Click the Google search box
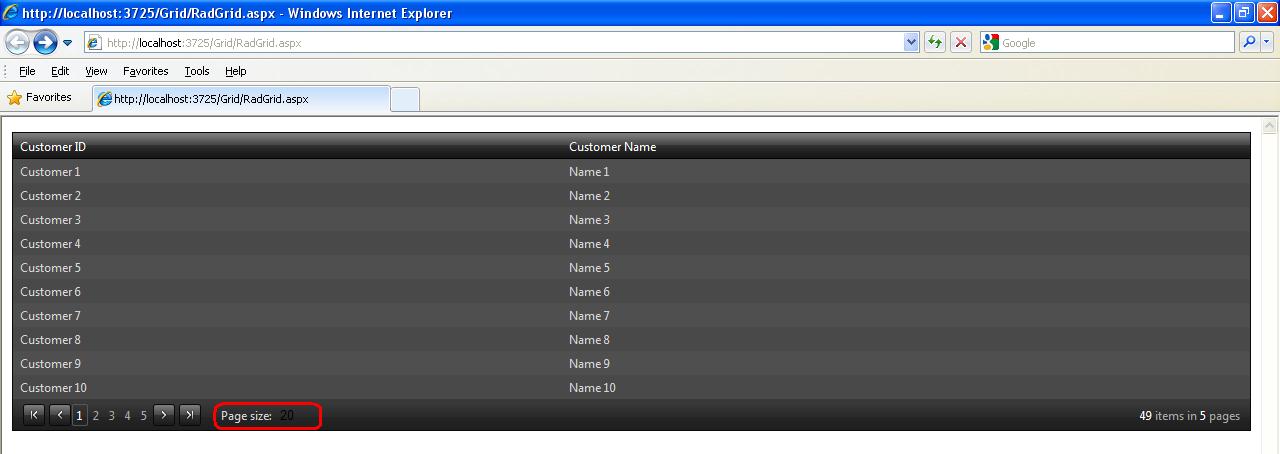This screenshot has width=1280, height=454. click(x=1107, y=43)
